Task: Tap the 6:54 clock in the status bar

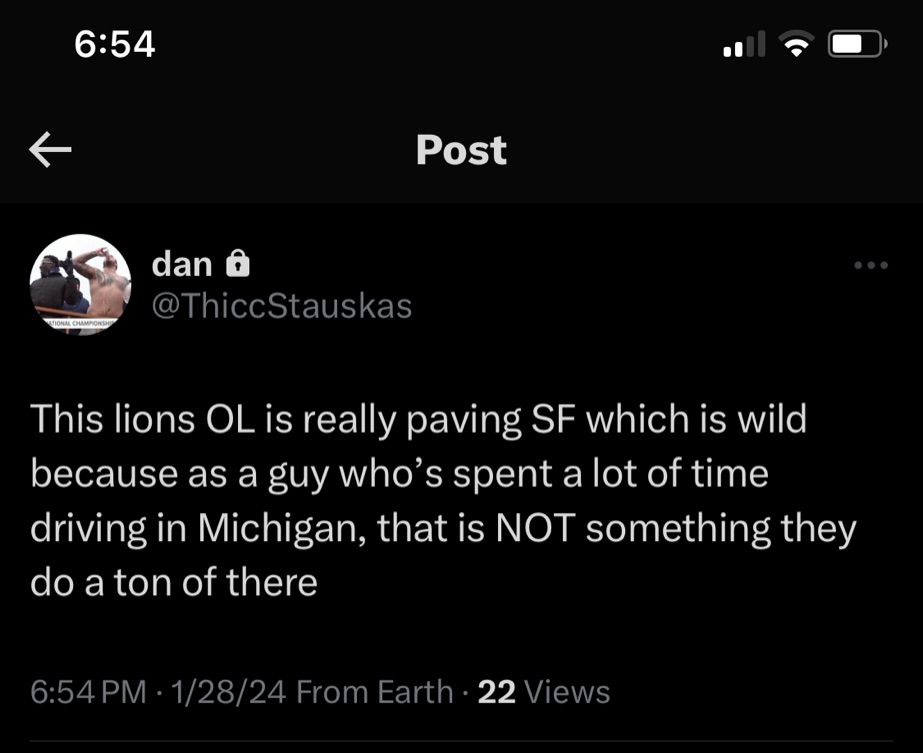Action: tap(115, 43)
